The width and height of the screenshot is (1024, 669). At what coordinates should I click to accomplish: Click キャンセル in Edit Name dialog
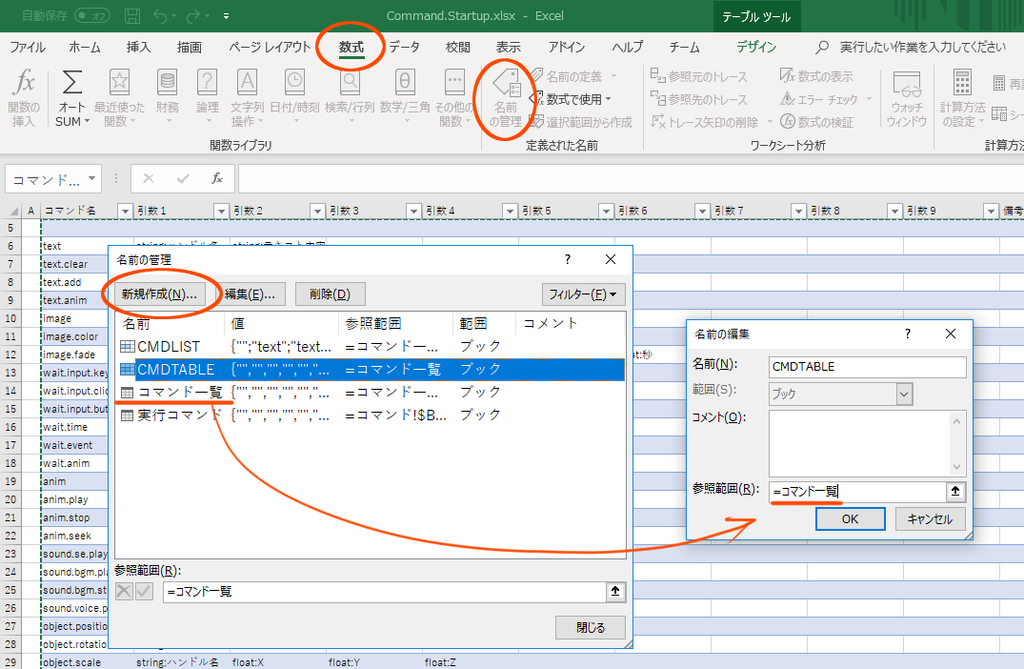click(929, 519)
